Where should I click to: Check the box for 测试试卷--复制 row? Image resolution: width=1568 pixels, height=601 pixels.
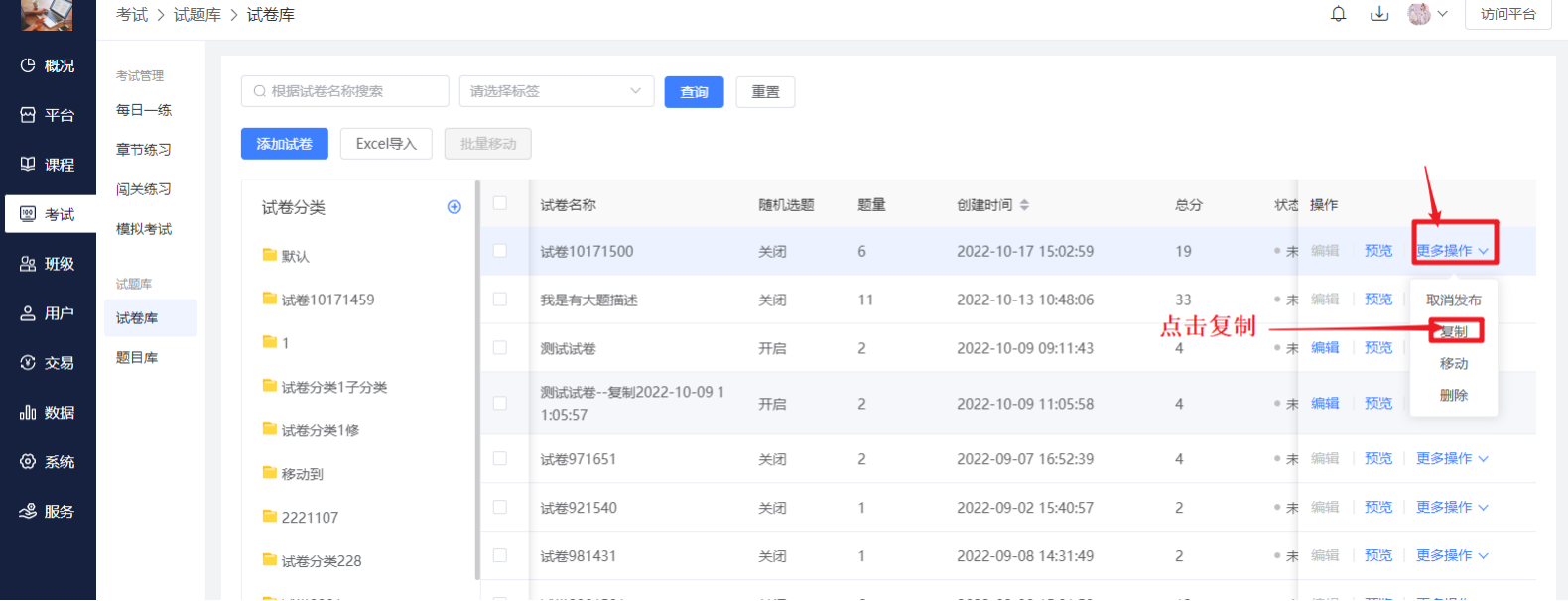coord(500,403)
